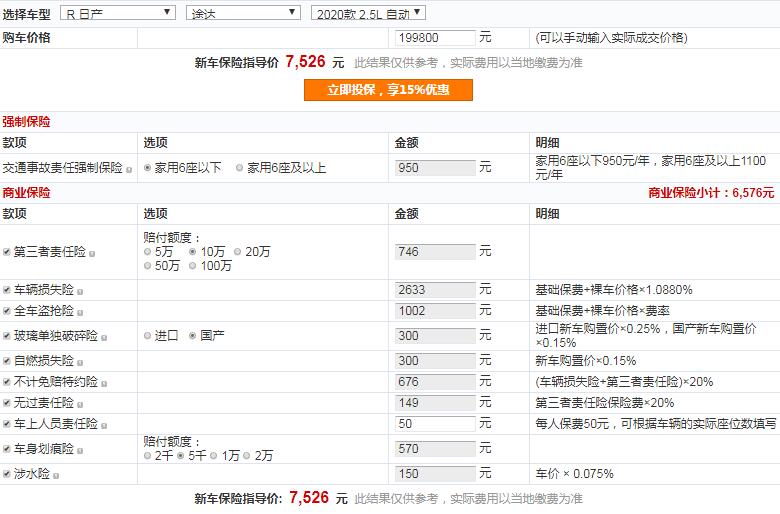The width and height of the screenshot is (780, 514).
Task: Toggle 玻璃单独破碎险 checkbox
Action: [6, 336]
